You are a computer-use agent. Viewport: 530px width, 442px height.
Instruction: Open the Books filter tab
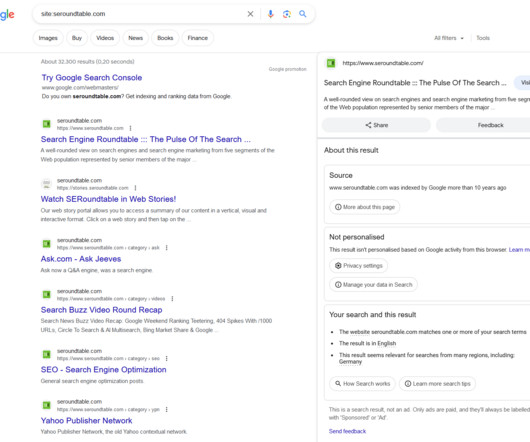pos(165,38)
